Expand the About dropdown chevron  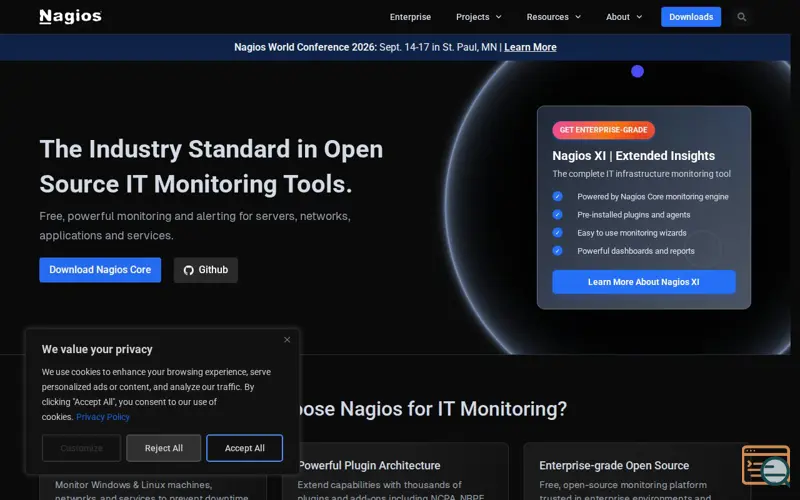(x=639, y=17)
